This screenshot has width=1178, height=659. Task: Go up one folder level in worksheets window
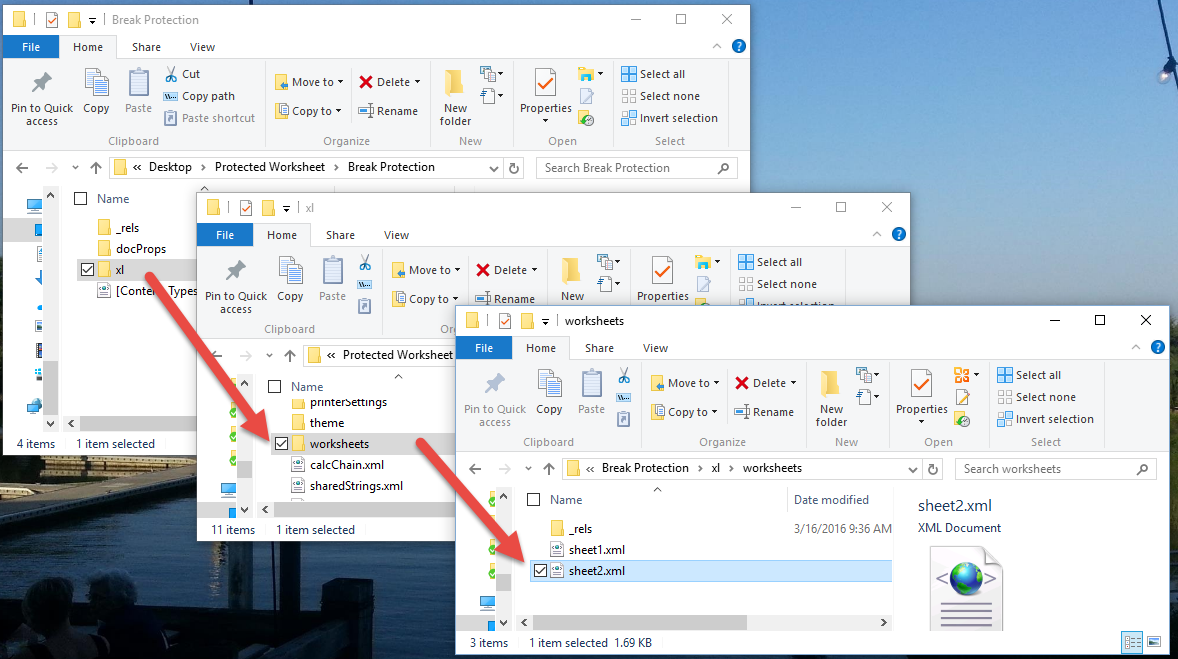[x=549, y=469]
